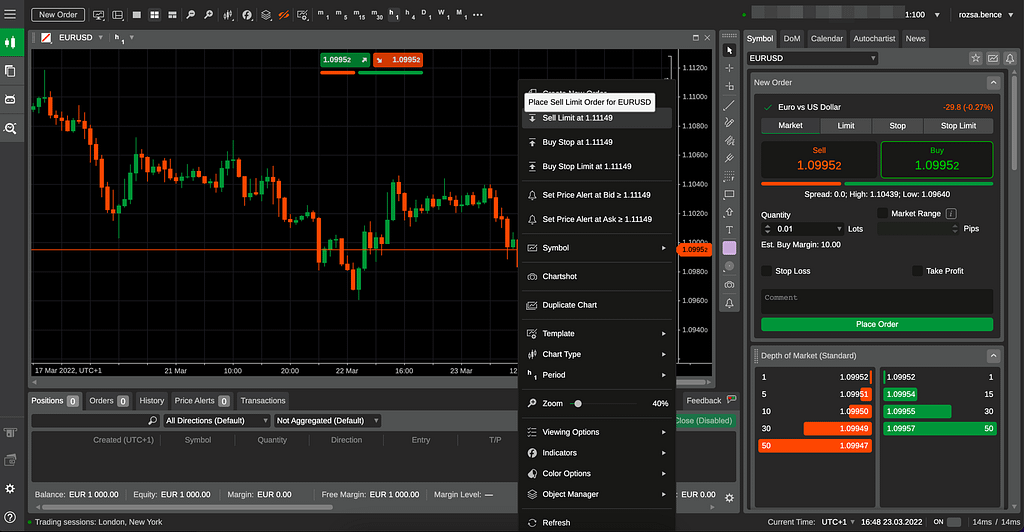Enable the Stop Loss checkbox
This screenshot has height=532, width=1024.
tap(767, 271)
